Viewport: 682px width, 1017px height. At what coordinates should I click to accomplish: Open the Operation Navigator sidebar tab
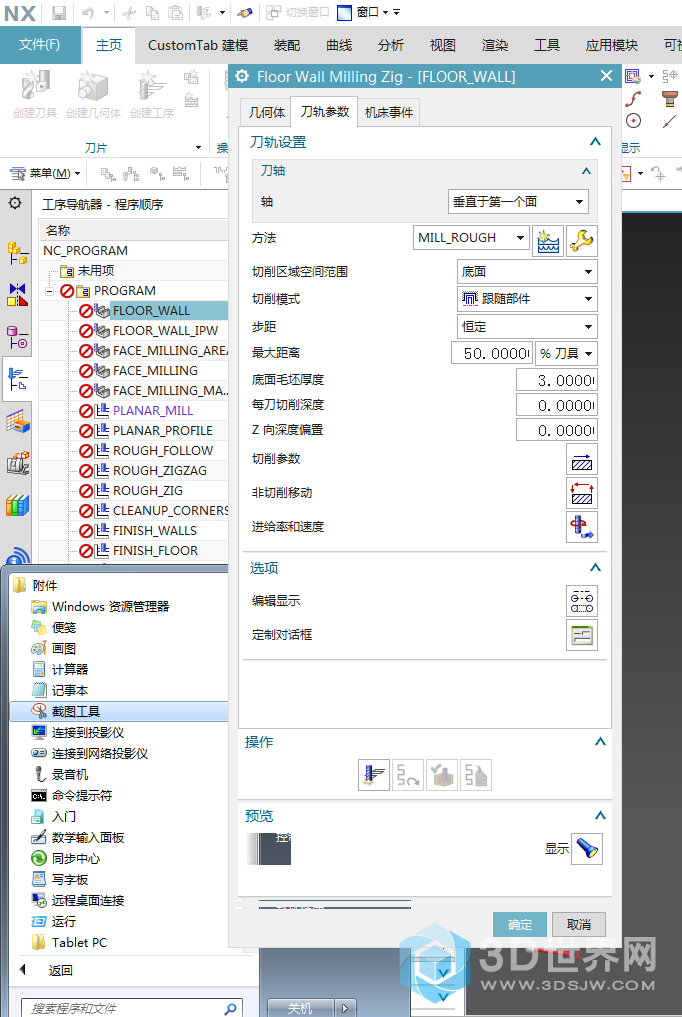[x=18, y=379]
